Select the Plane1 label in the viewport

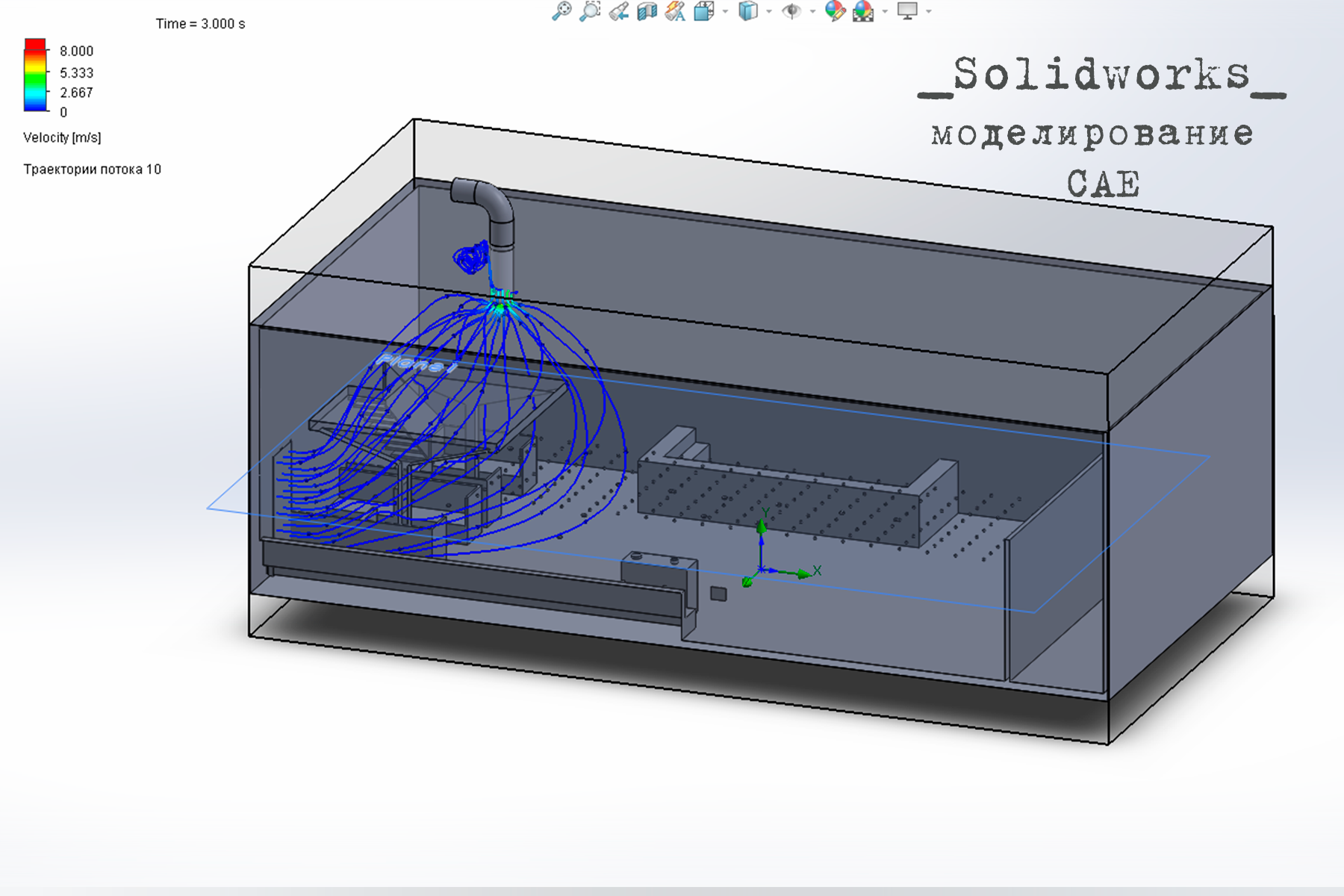coord(415,363)
